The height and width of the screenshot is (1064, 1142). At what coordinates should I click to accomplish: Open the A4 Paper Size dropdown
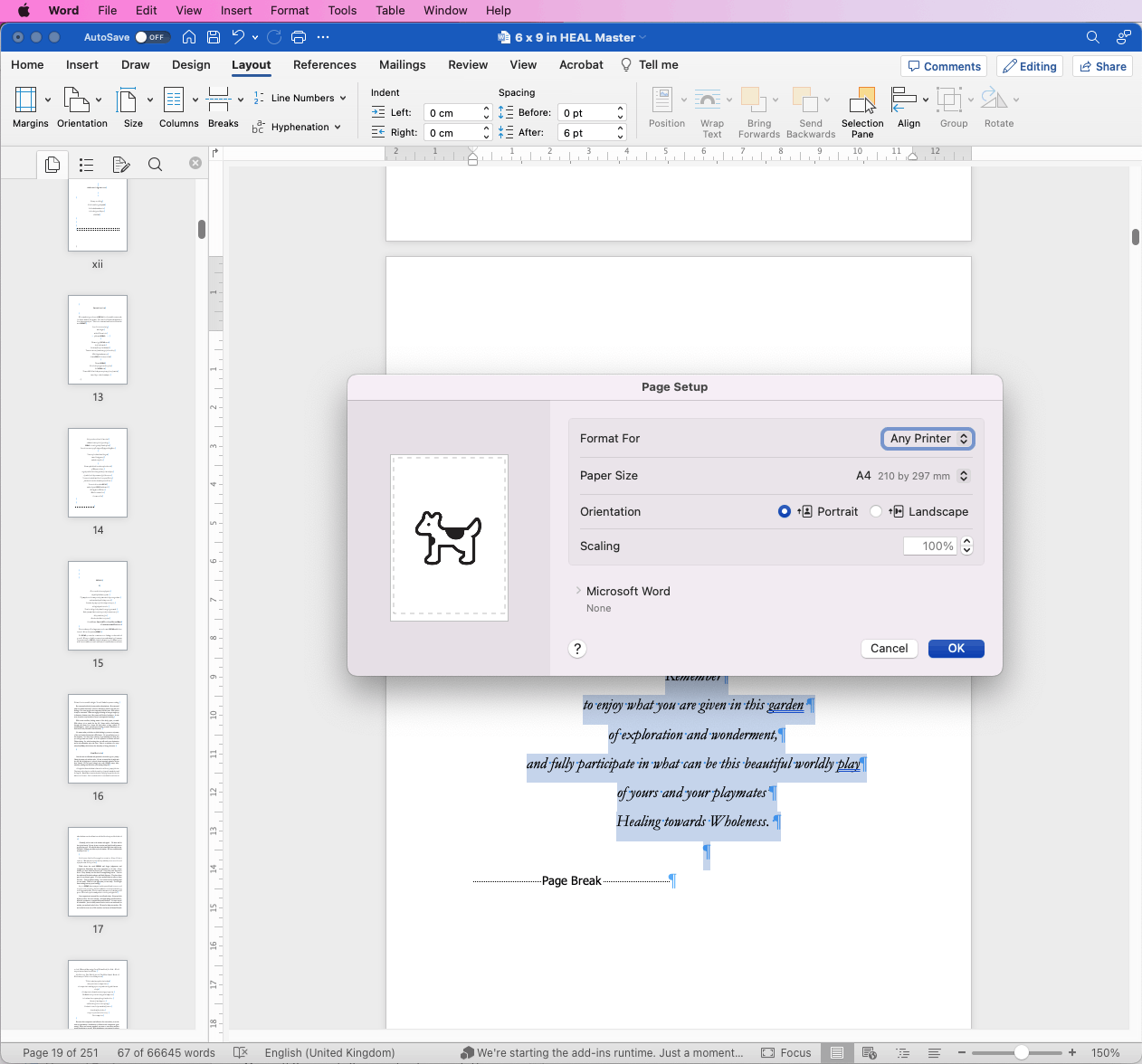click(962, 475)
